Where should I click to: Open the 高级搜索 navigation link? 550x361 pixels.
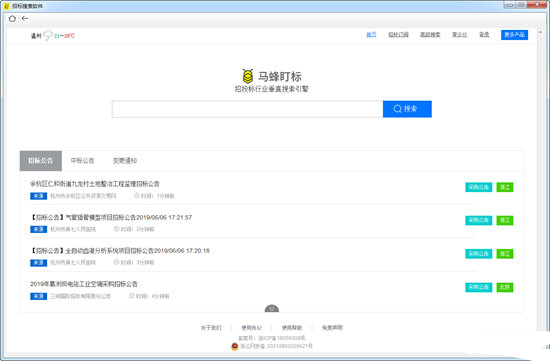430,34
